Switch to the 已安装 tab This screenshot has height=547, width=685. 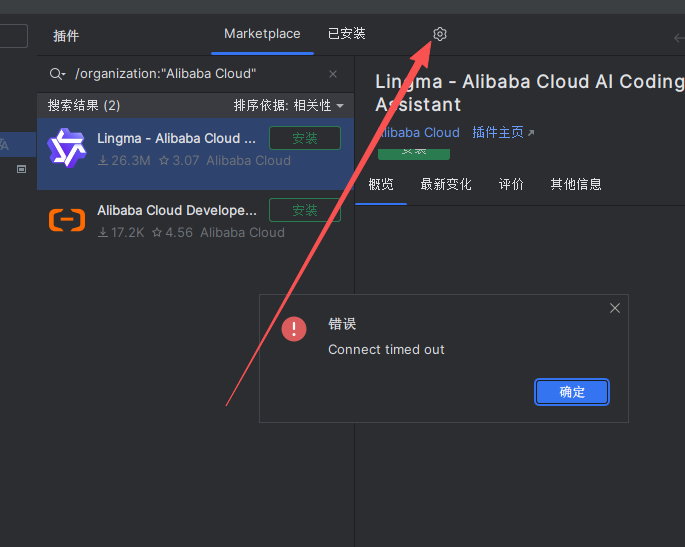[346, 34]
